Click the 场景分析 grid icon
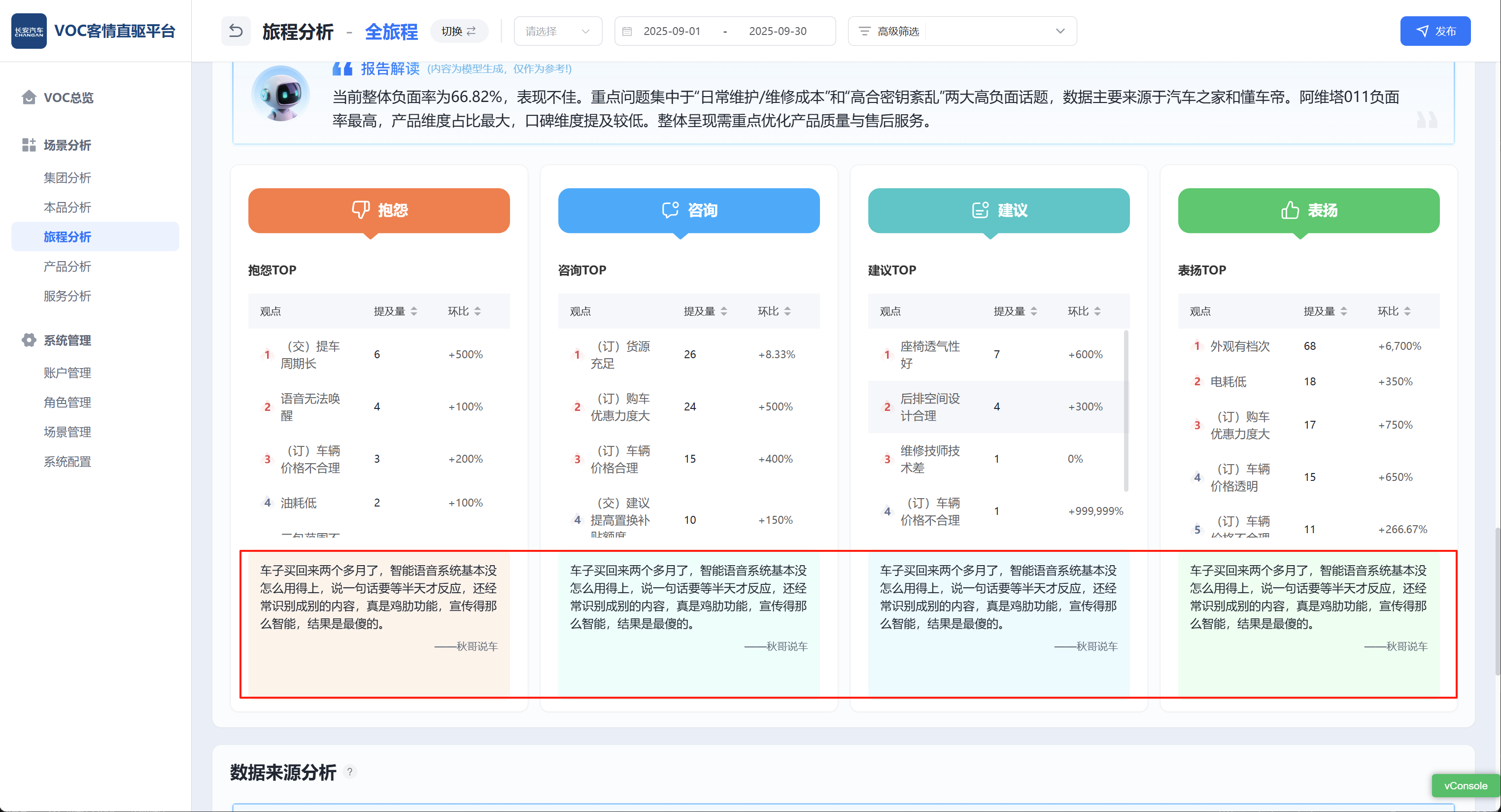Image resolution: width=1501 pixels, height=812 pixels. tap(29, 145)
